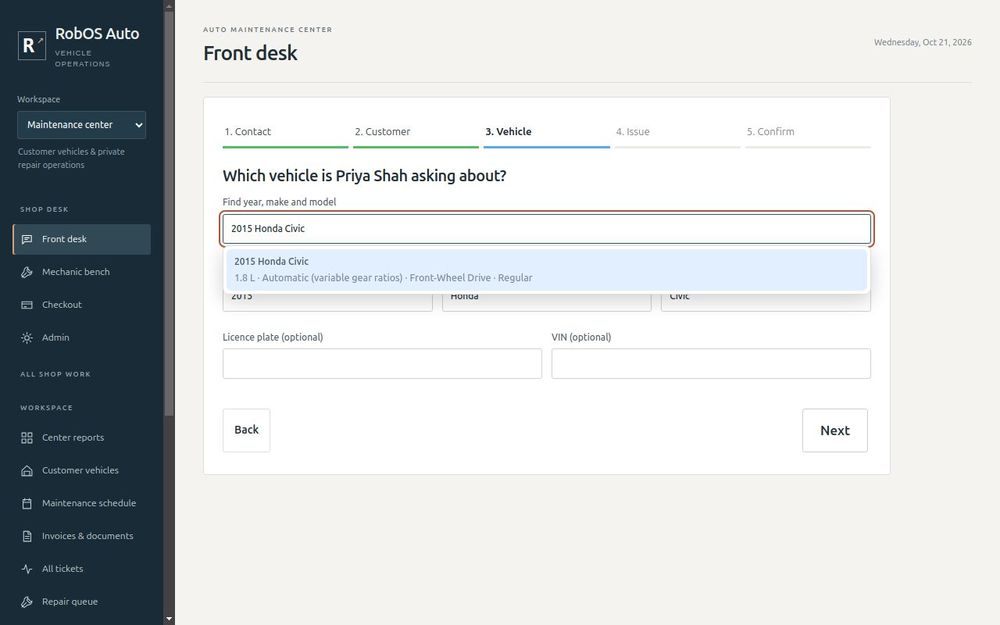This screenshot has width=1000, height=625.
Task: Click the Maintenance schedule calendar icon
Action: [x=27, y=503]
